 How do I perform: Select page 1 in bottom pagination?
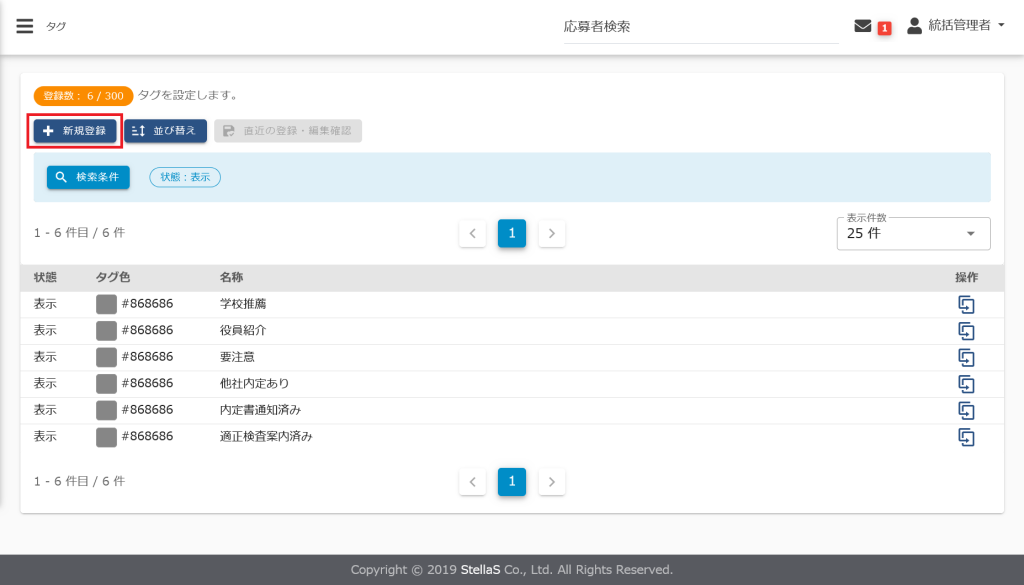[512, 482]
